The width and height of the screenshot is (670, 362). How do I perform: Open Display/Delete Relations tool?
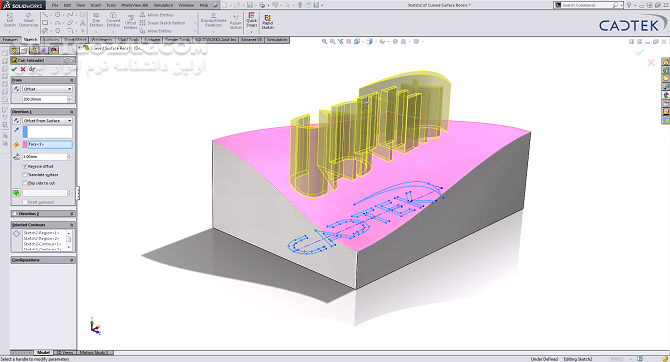pyautogui.click(x=213, y=20)
